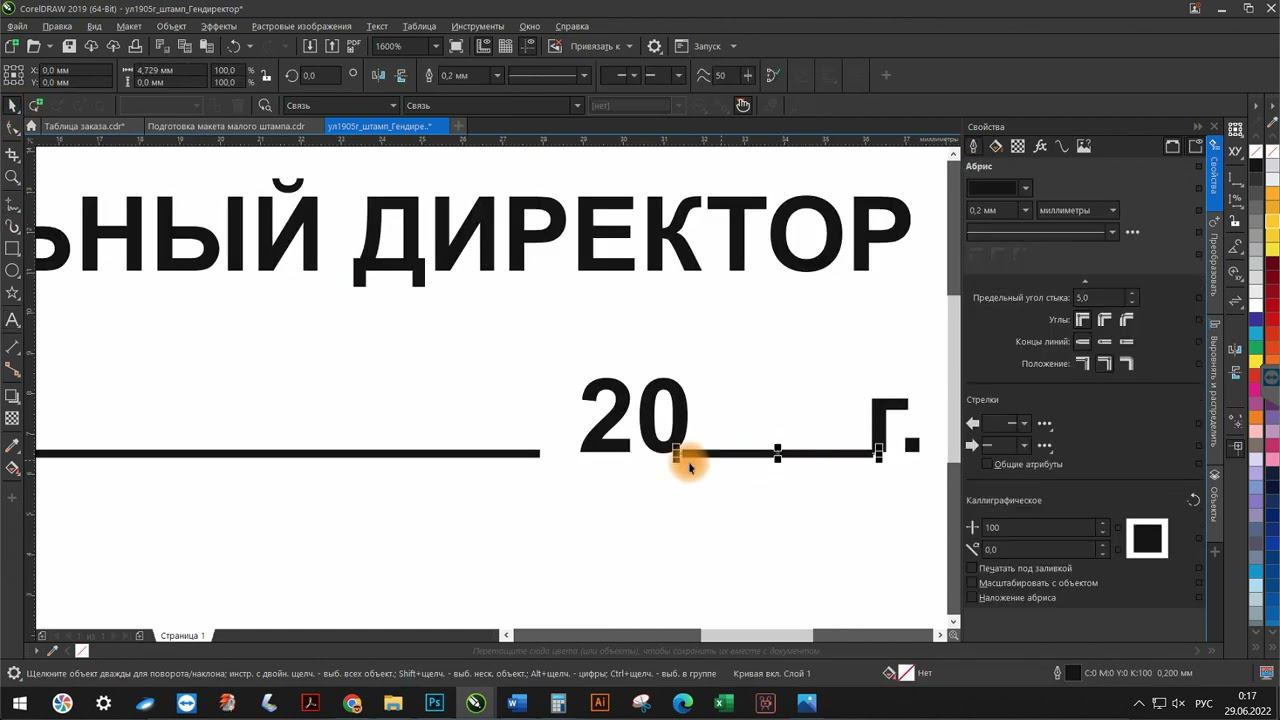Click the fx effects icon in Properties

[1040, 146]
